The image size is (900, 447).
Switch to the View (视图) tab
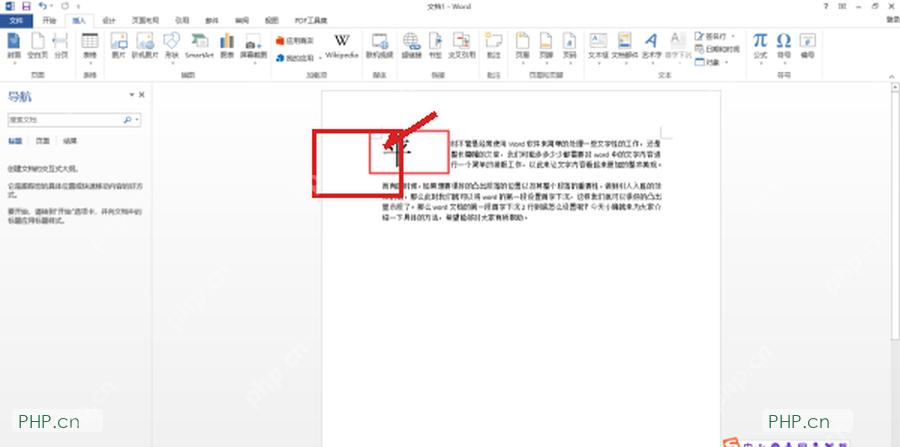tap(271, 21)
